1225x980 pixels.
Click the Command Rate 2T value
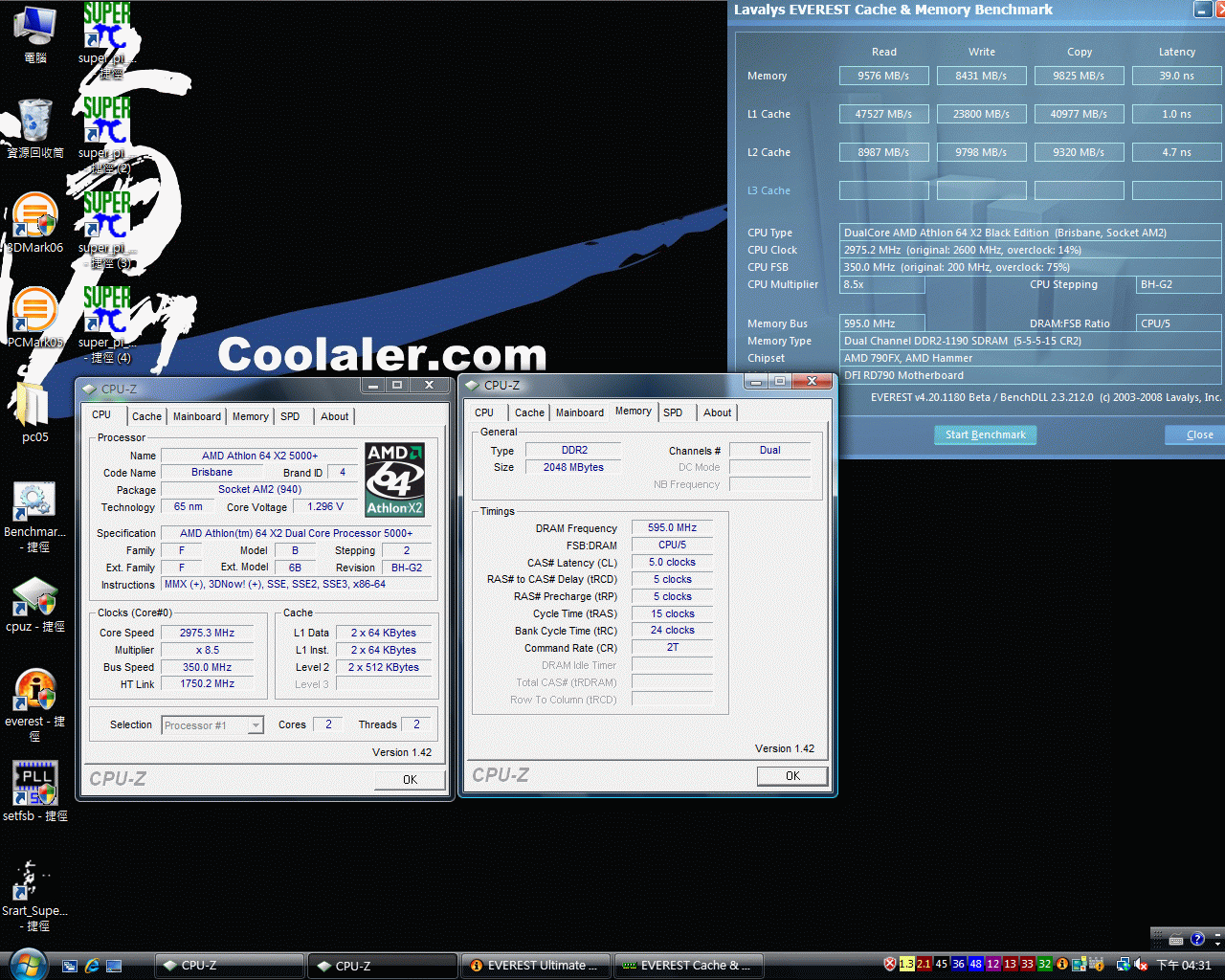click(672, 648)
